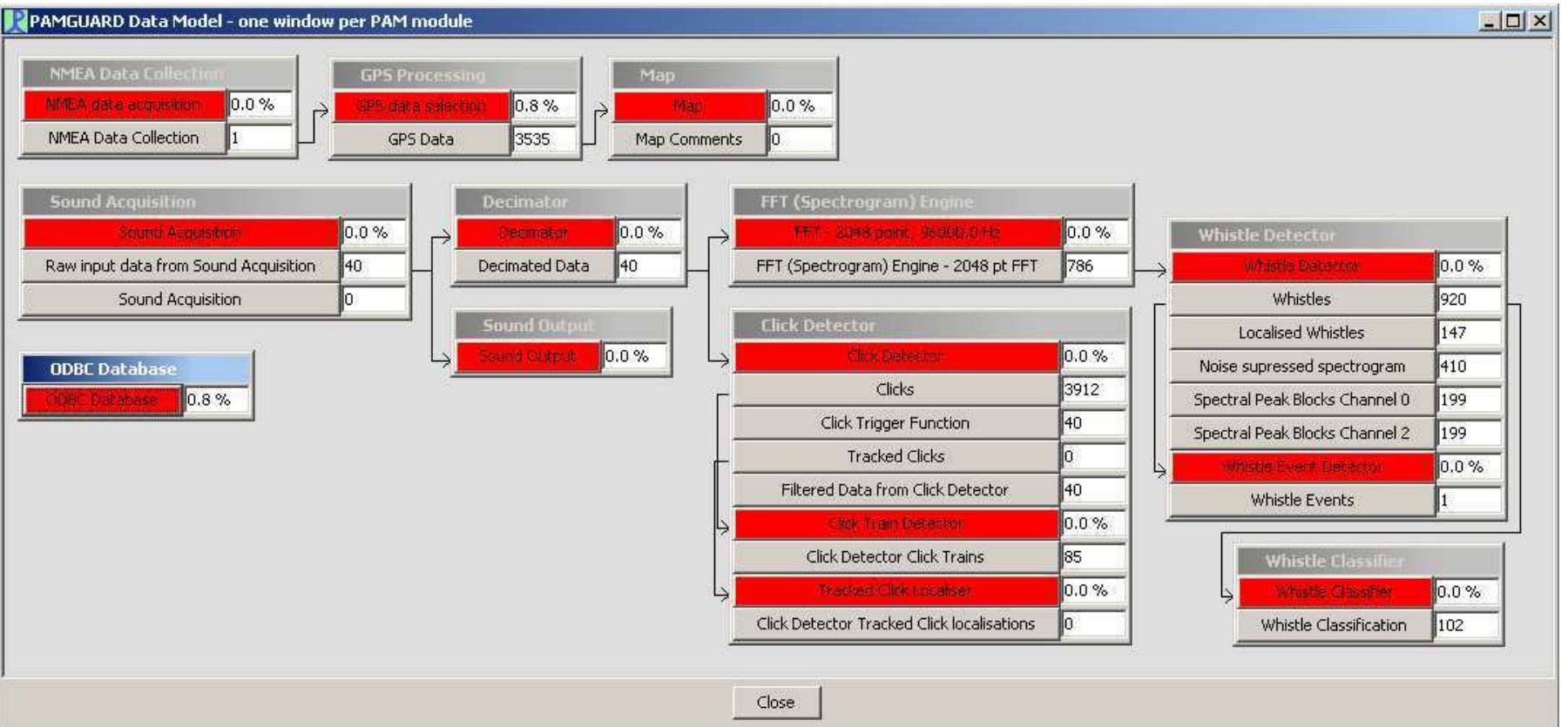Select the Tracked Clicks data block
Screen dimensions: 1568x727
896,456
